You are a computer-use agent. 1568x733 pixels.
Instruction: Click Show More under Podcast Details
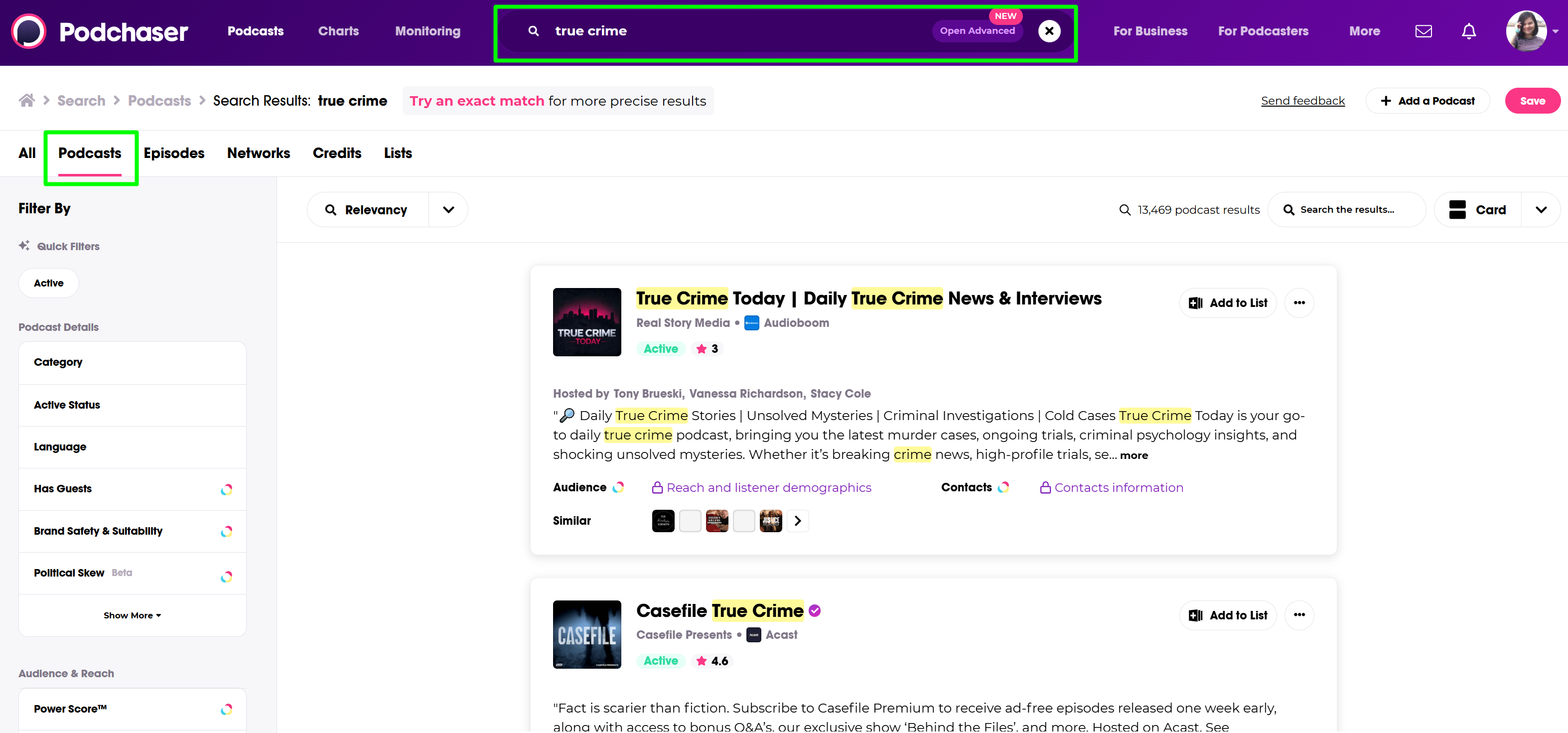tap(132, 615)
